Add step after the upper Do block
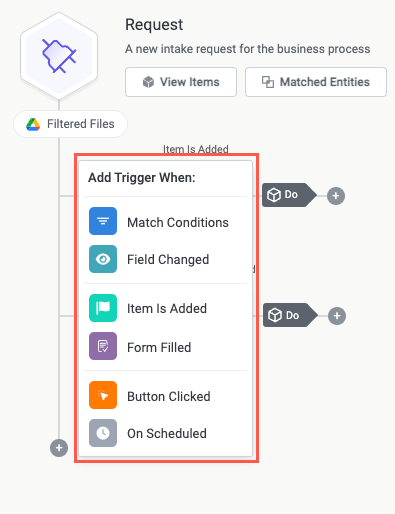The width and height of the screenshot is (395, 514). click(336, 196)
